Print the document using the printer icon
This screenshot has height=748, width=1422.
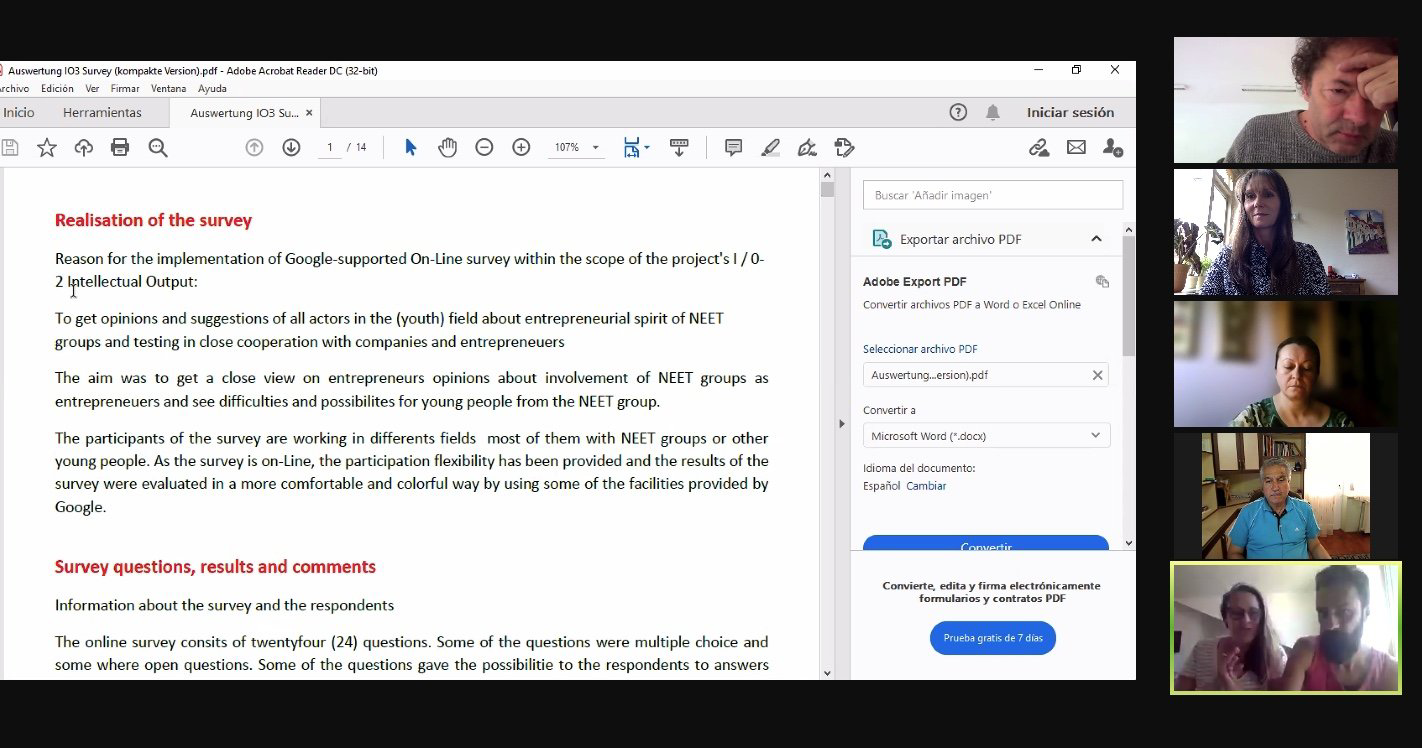click(x=120, y=148)
